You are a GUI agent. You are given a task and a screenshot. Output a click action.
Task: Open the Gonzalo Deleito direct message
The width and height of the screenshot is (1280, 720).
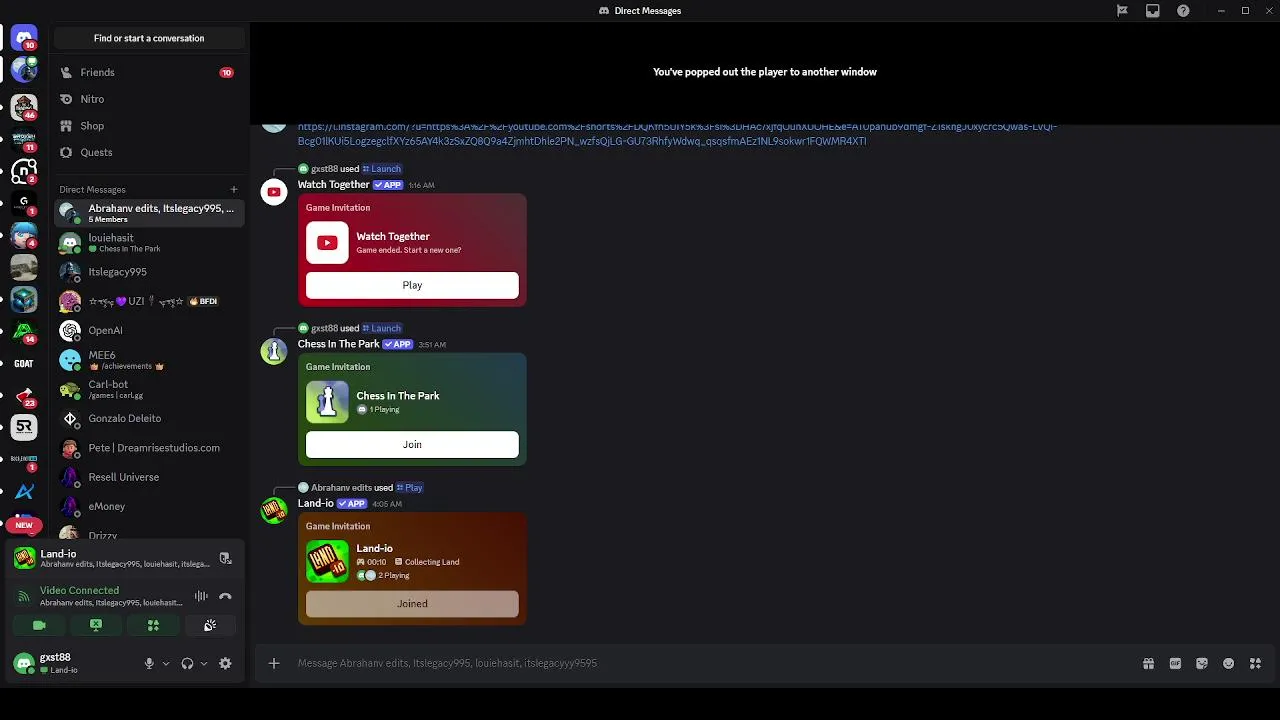point(149,418)
